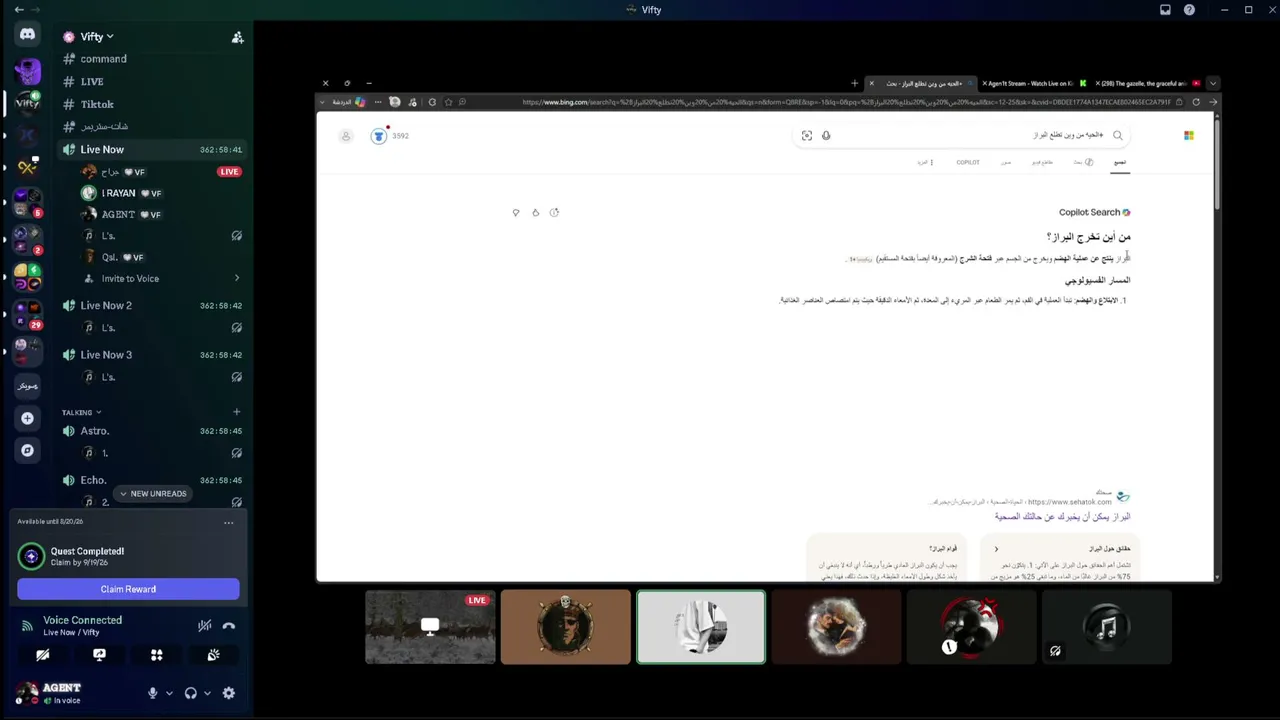
Task: Select the COPILOT tab in Bing results
Action: (968, 162)
